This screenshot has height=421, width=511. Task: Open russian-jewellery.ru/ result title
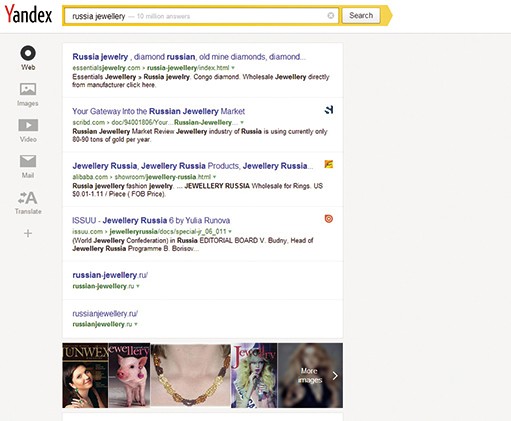point(110,275)
